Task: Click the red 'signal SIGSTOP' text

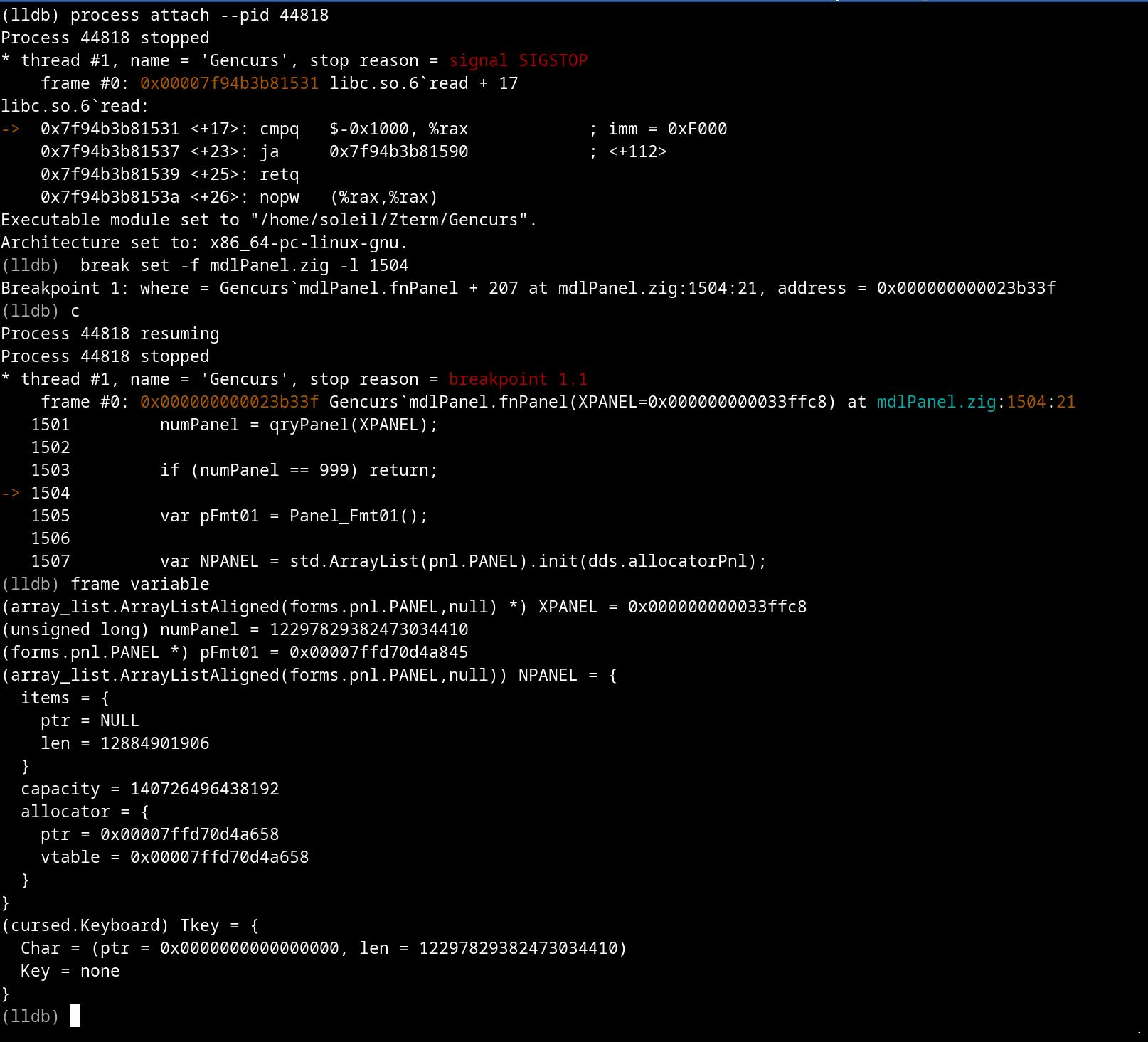Action: (518, 60)
